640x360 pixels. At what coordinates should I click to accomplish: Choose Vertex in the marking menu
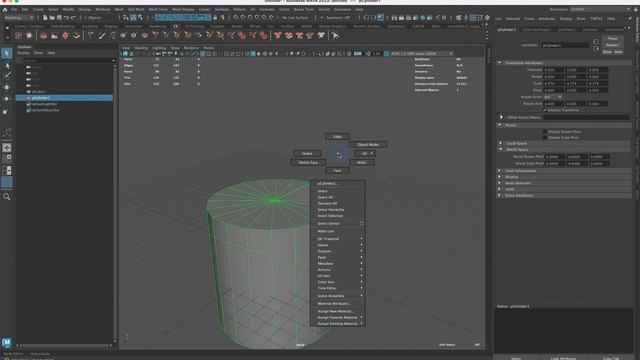click(307, 153)
